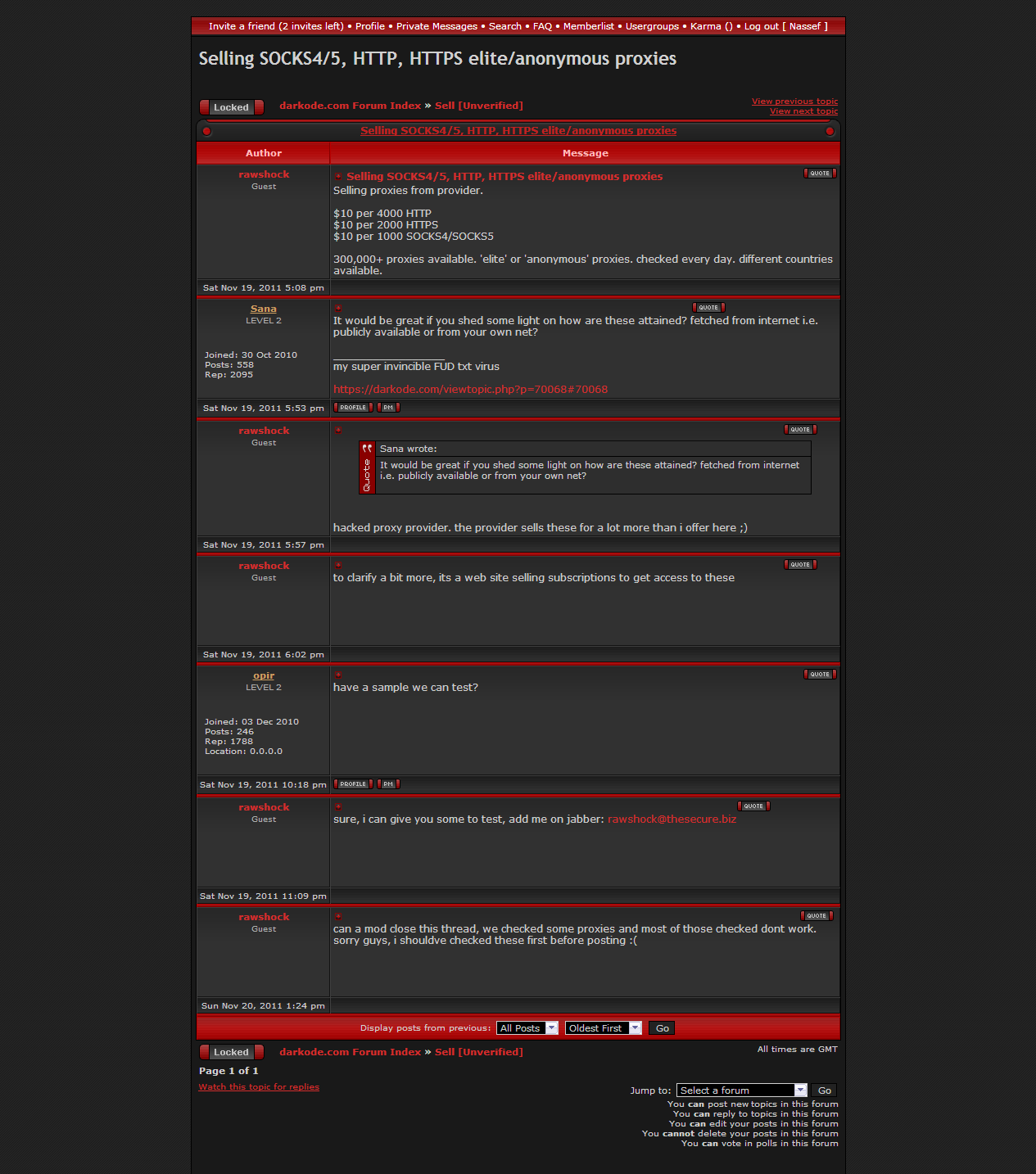Click the Profile icon under opir's post
The image size is (1036, 1174).
click(353, 784)
